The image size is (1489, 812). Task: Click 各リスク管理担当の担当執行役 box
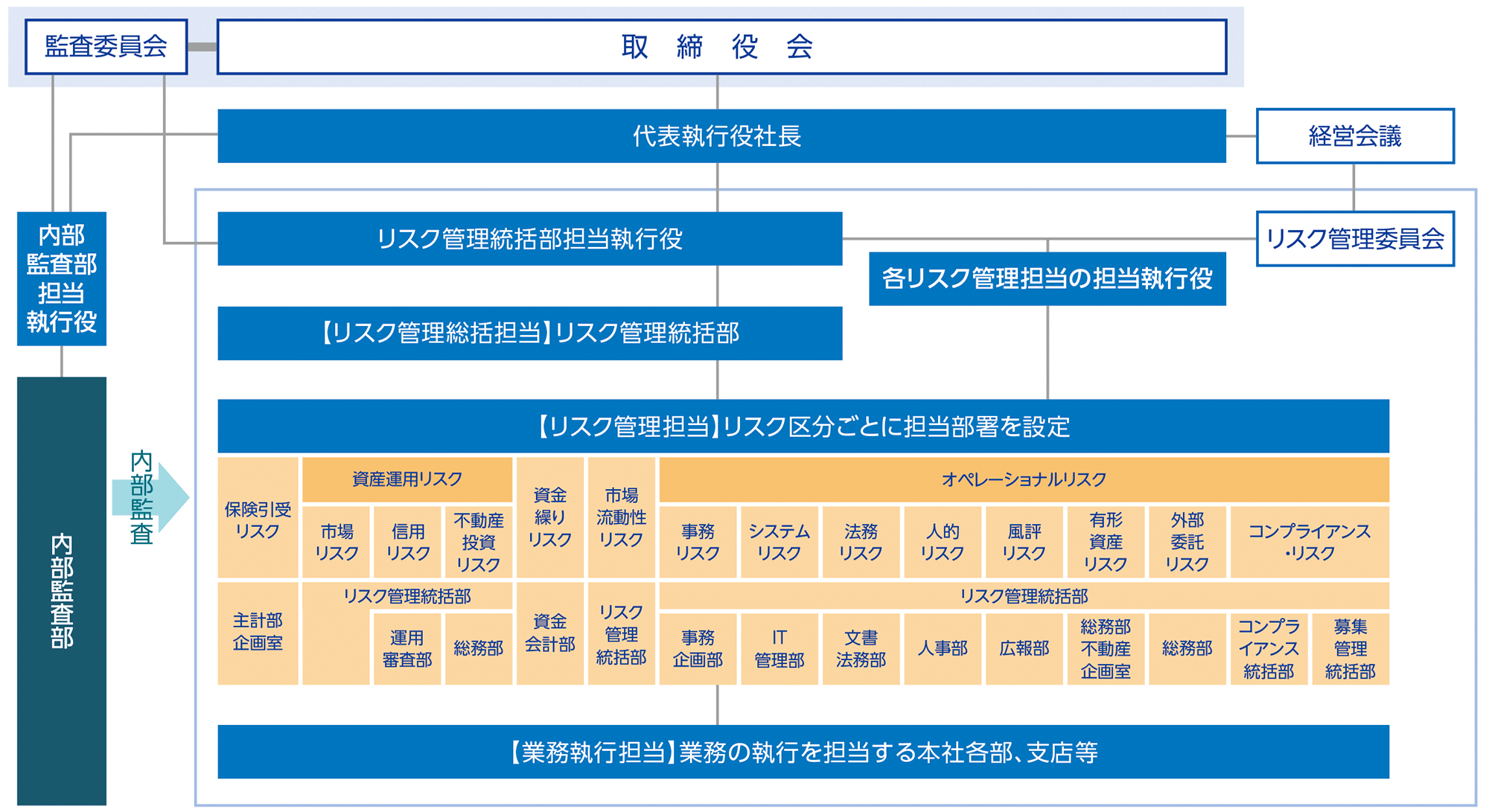(1047, 279)
